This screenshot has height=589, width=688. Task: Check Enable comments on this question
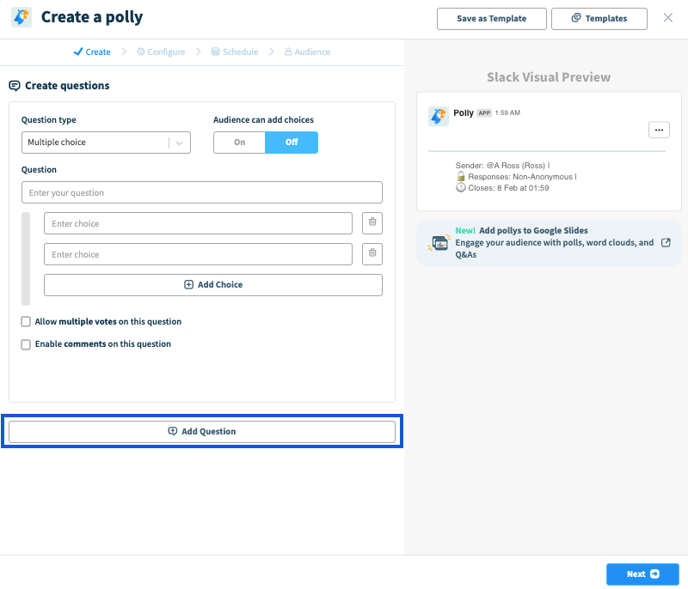pyautogui.click(x=26, y=344)
